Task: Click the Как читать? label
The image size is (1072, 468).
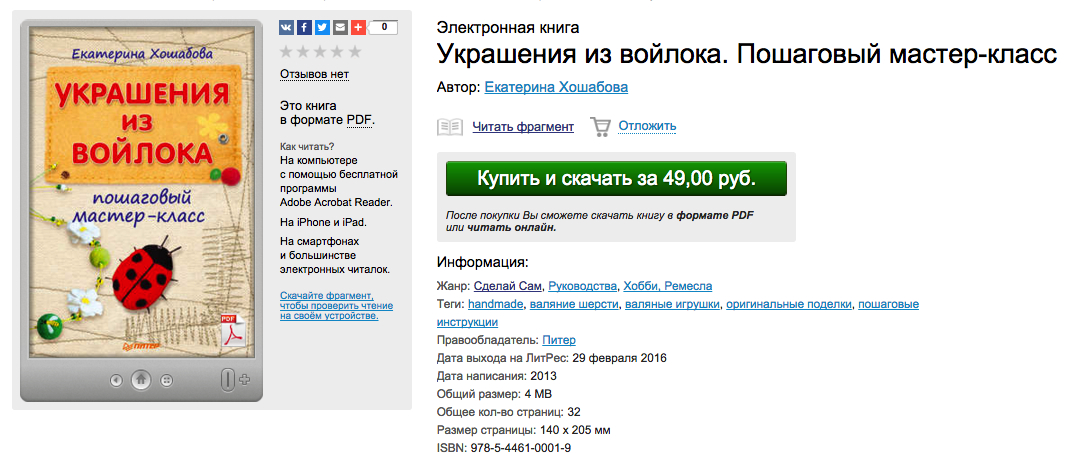Action: pos(307,146)
